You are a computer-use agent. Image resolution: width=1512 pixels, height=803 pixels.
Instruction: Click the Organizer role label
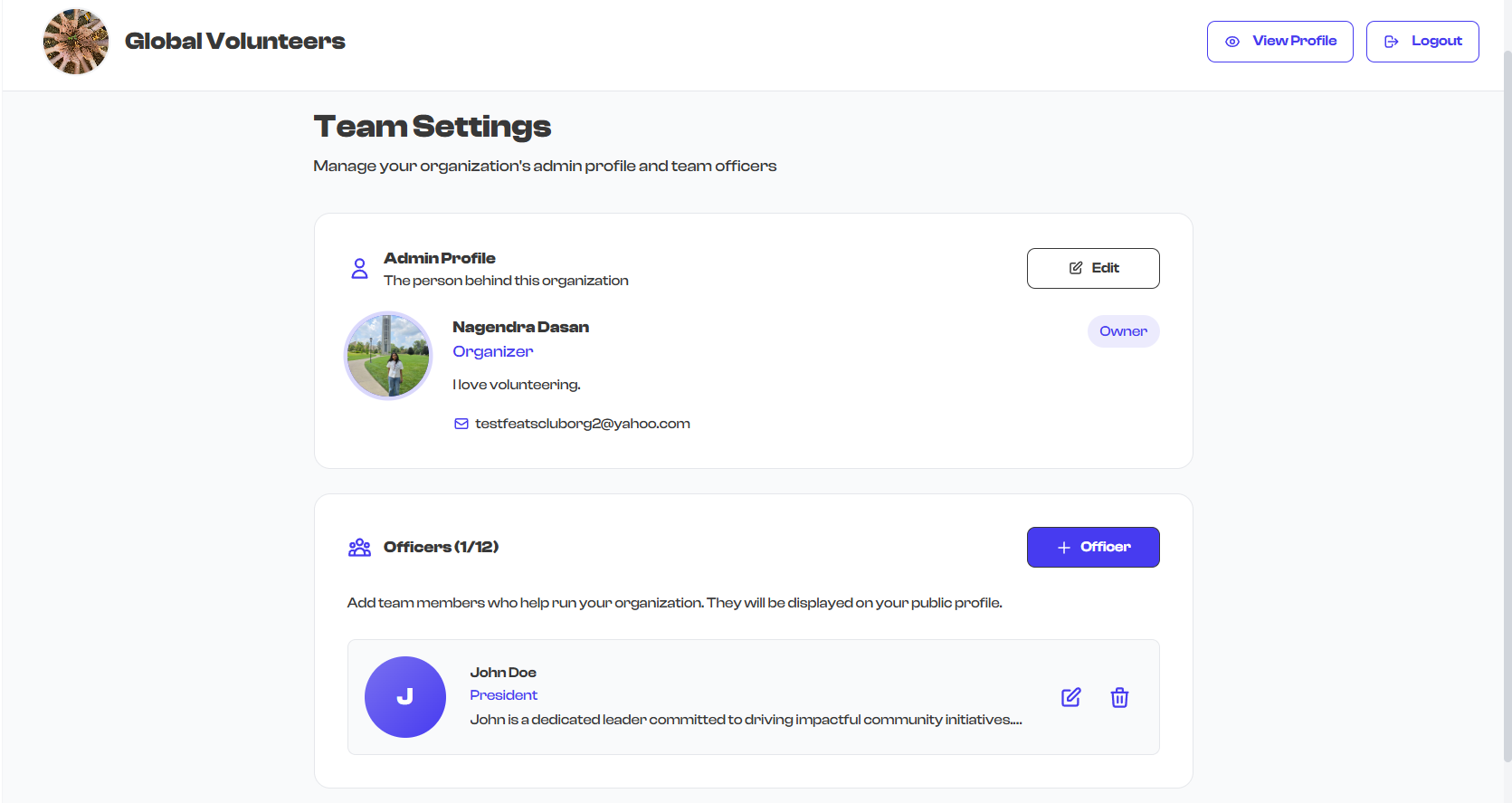[492, 351]
